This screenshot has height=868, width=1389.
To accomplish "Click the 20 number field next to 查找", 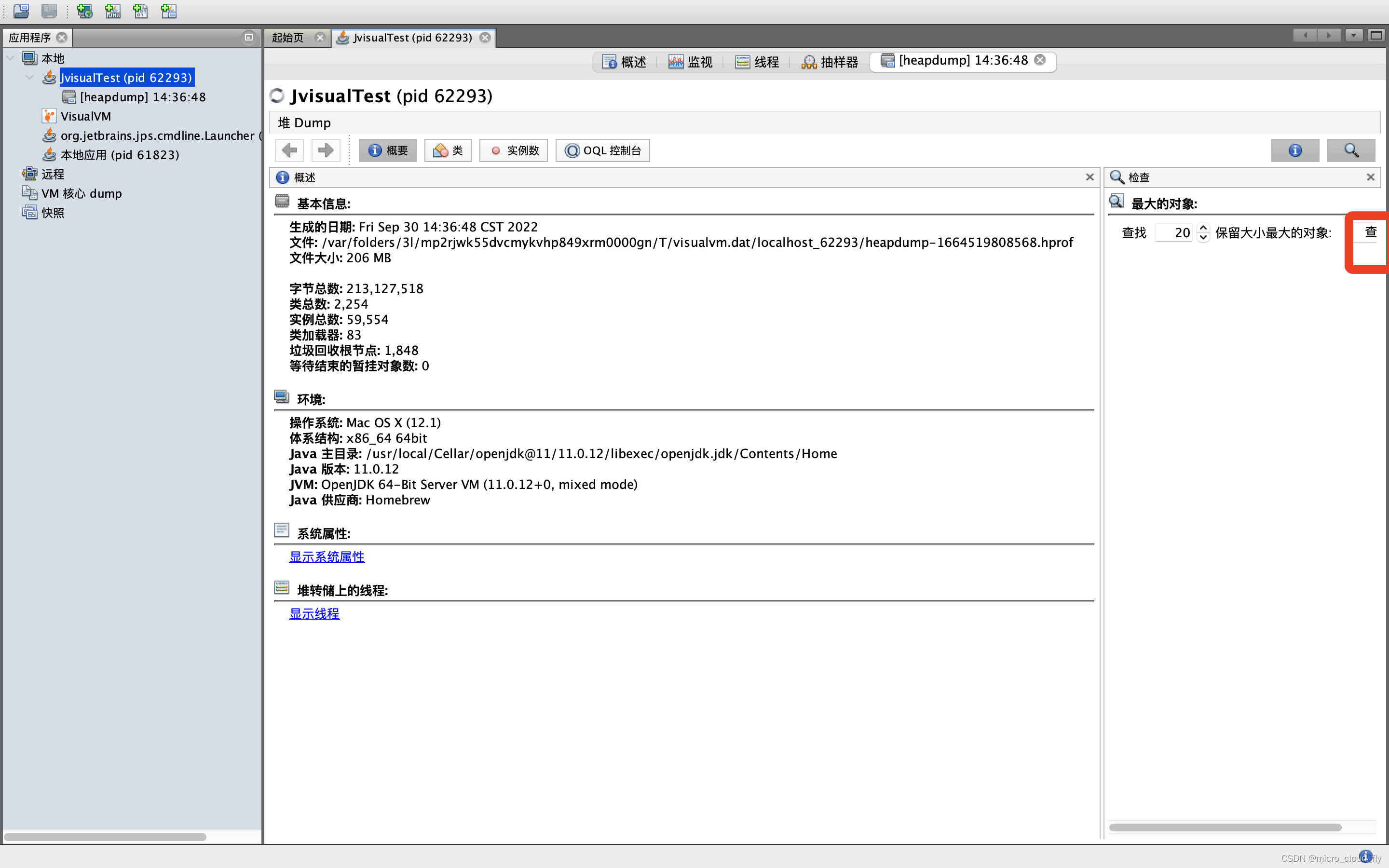I will point(1174,232).
